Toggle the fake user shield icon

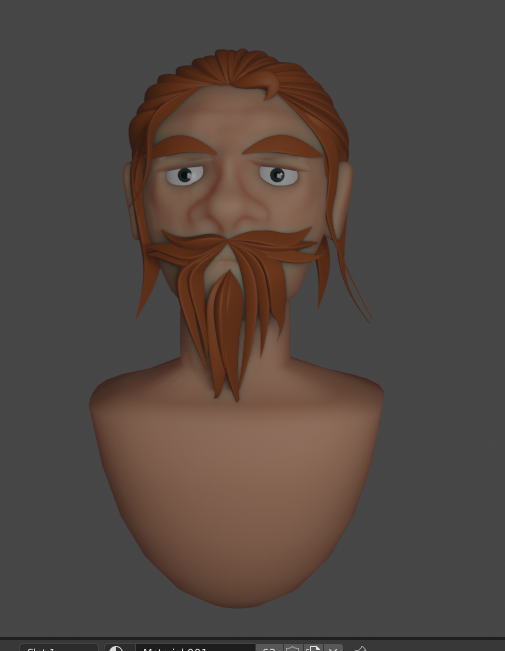tap(293, 648)
